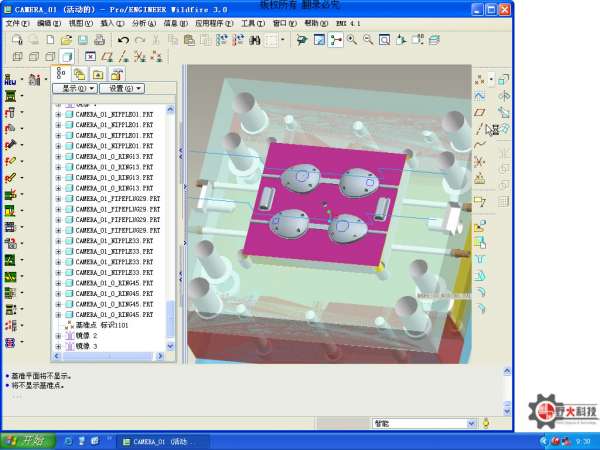Select the last CAMERA_01_PIPEPLUG29.PRT row
600x450 pixels.
click(112, 230)
